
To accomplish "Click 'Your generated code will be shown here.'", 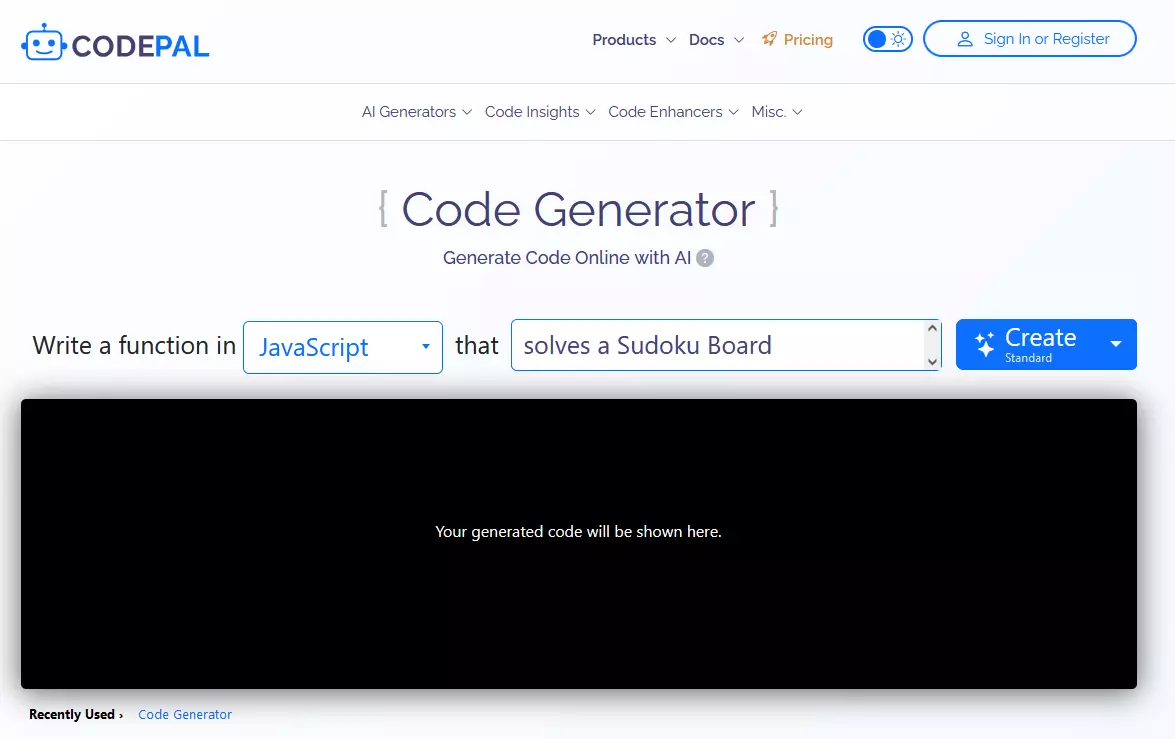I will click(x=578, y=531).
